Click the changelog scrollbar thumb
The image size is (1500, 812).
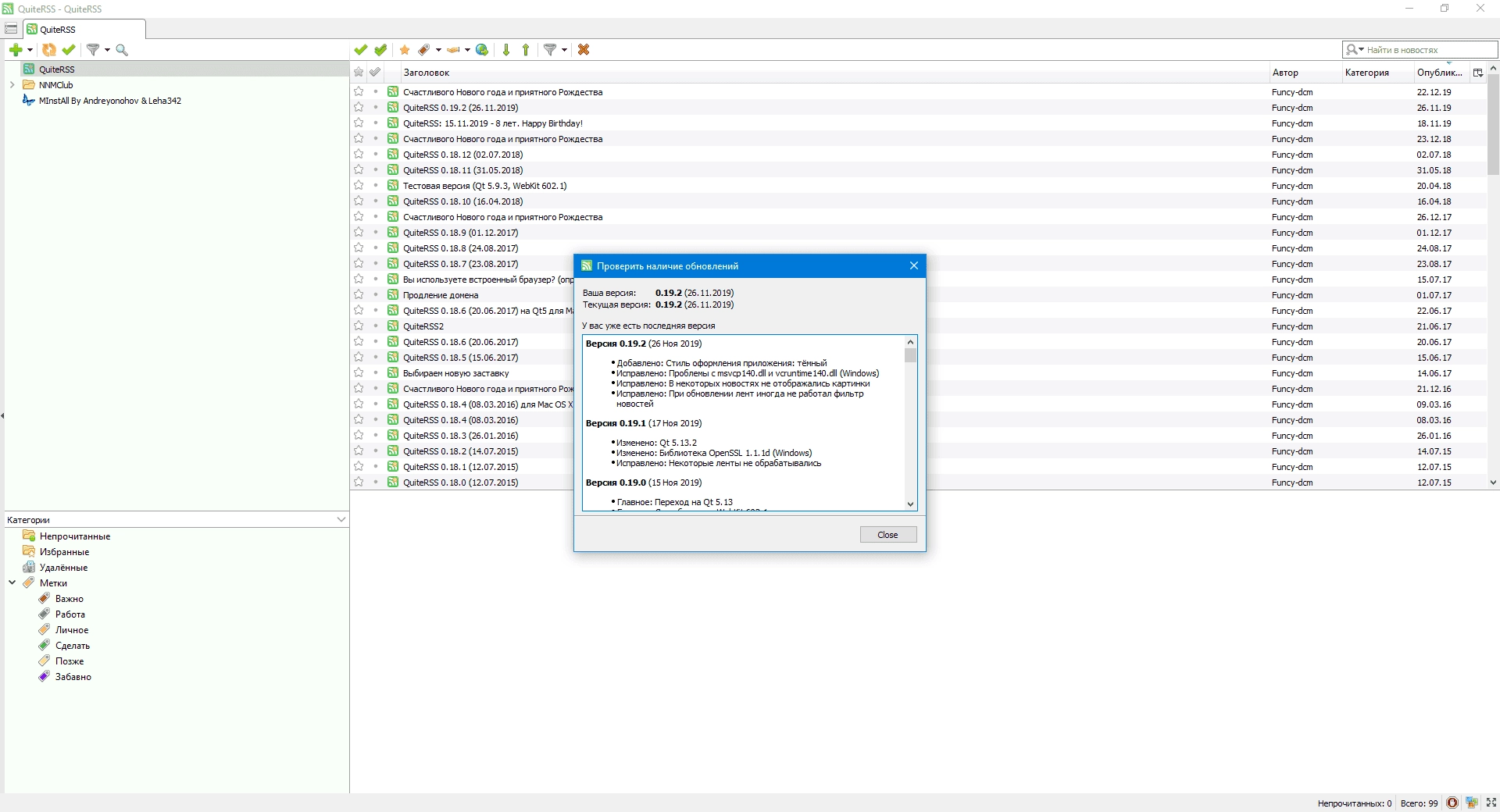[x=910, y=355]
